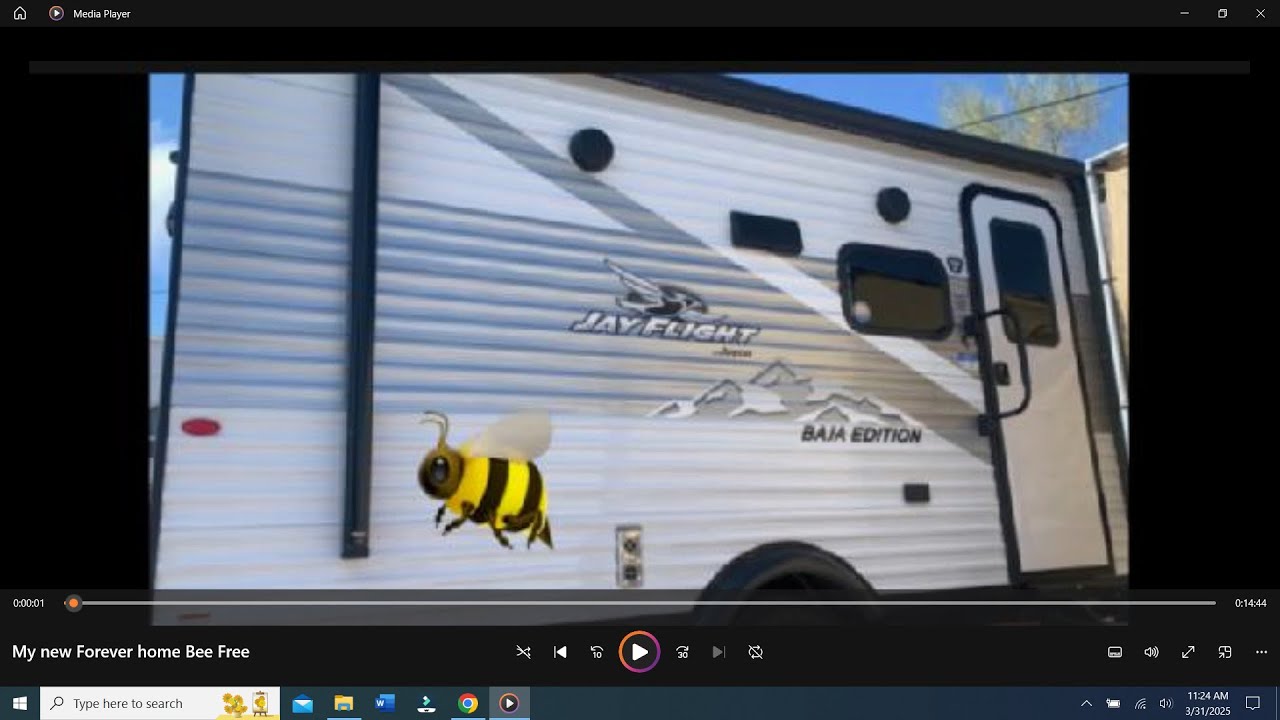Open Microsoft Word from the taskbar

coord(385,703)
